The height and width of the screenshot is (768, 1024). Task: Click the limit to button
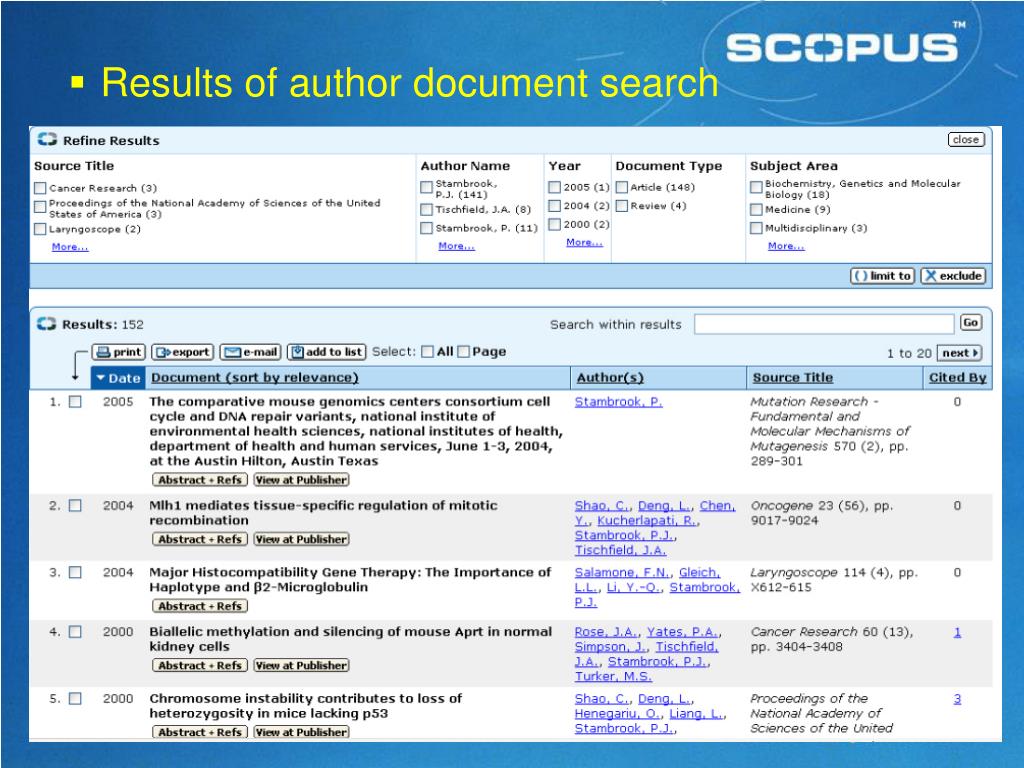(883, 276)
